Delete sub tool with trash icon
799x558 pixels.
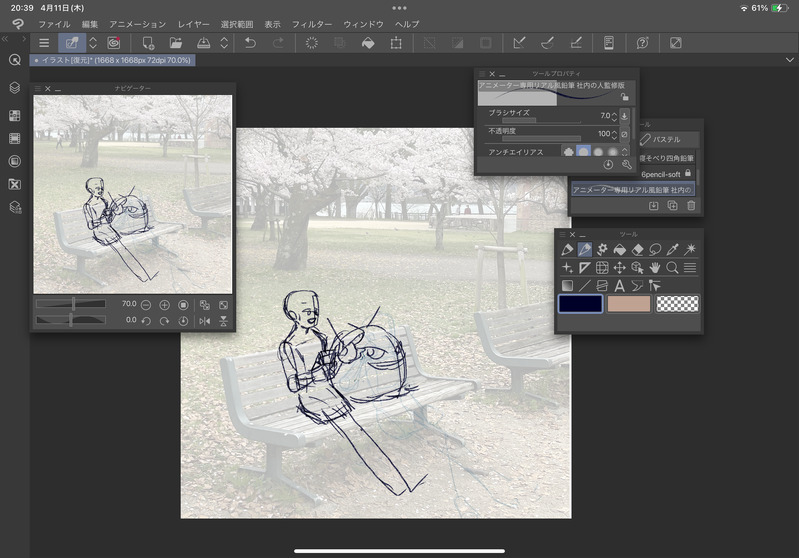point(691,206)
